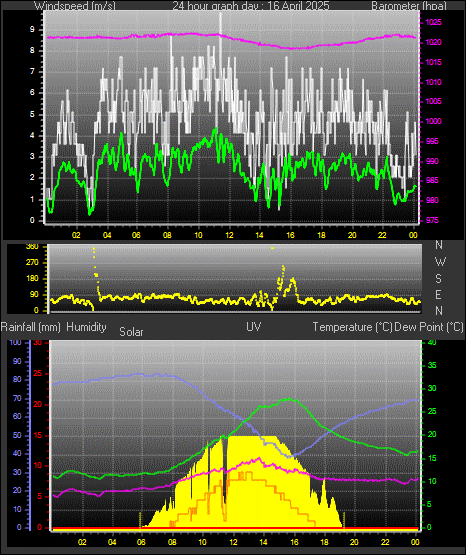Click the green 35 temperature axis value

(432, 366)
